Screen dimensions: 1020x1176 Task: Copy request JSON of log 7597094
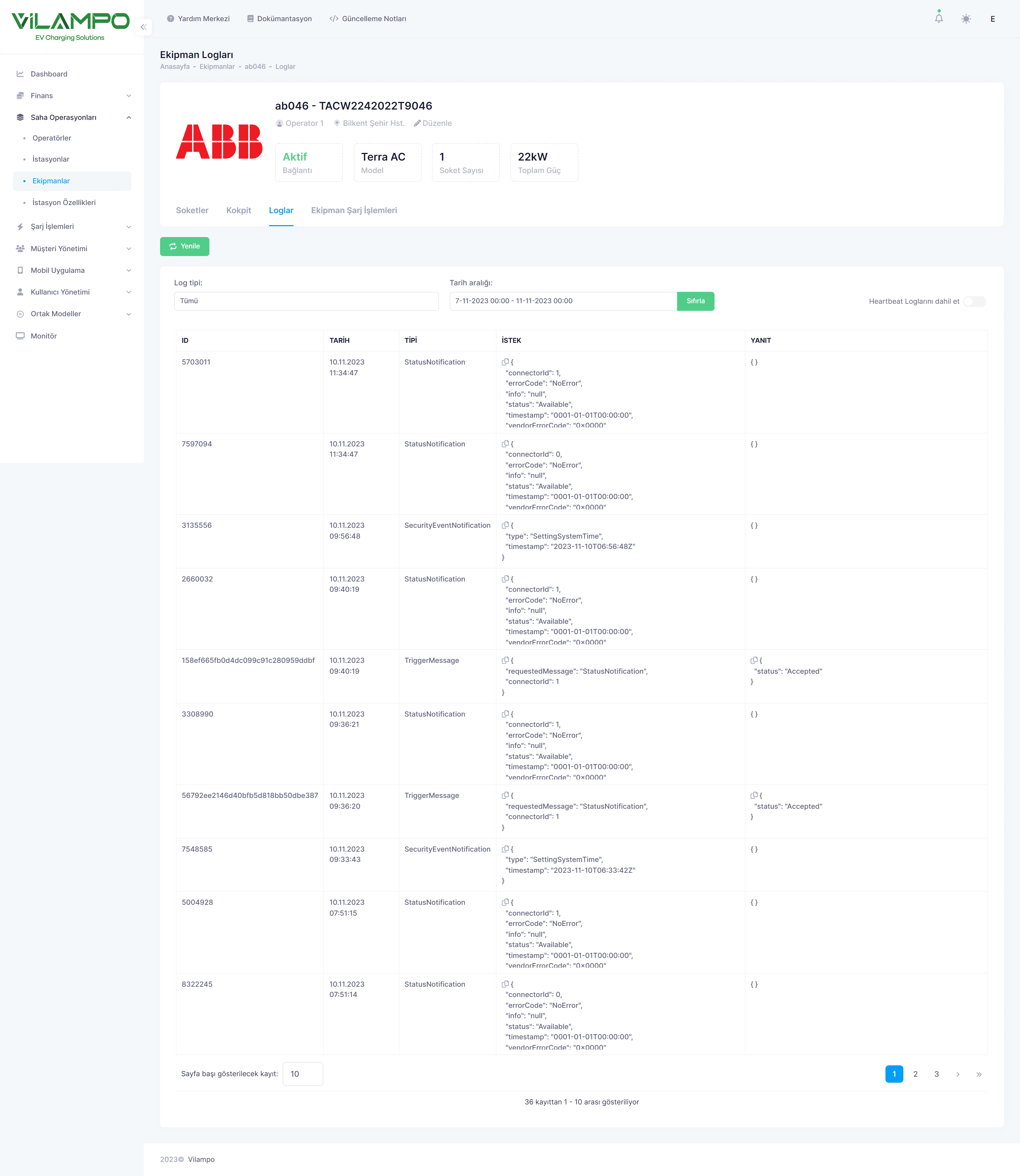pyautogui.click(x=505, y=444)
